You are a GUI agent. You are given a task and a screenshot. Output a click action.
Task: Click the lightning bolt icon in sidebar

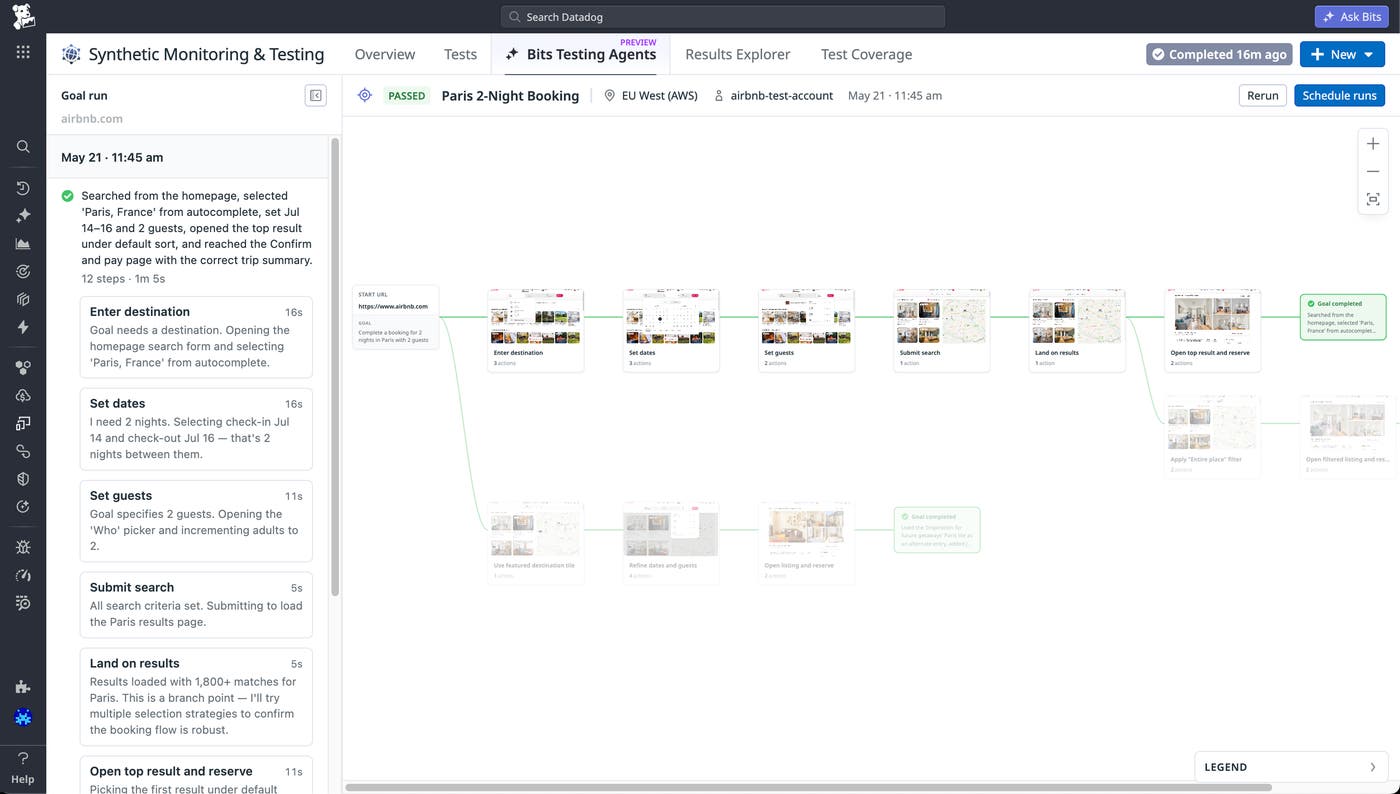(23, 327)
